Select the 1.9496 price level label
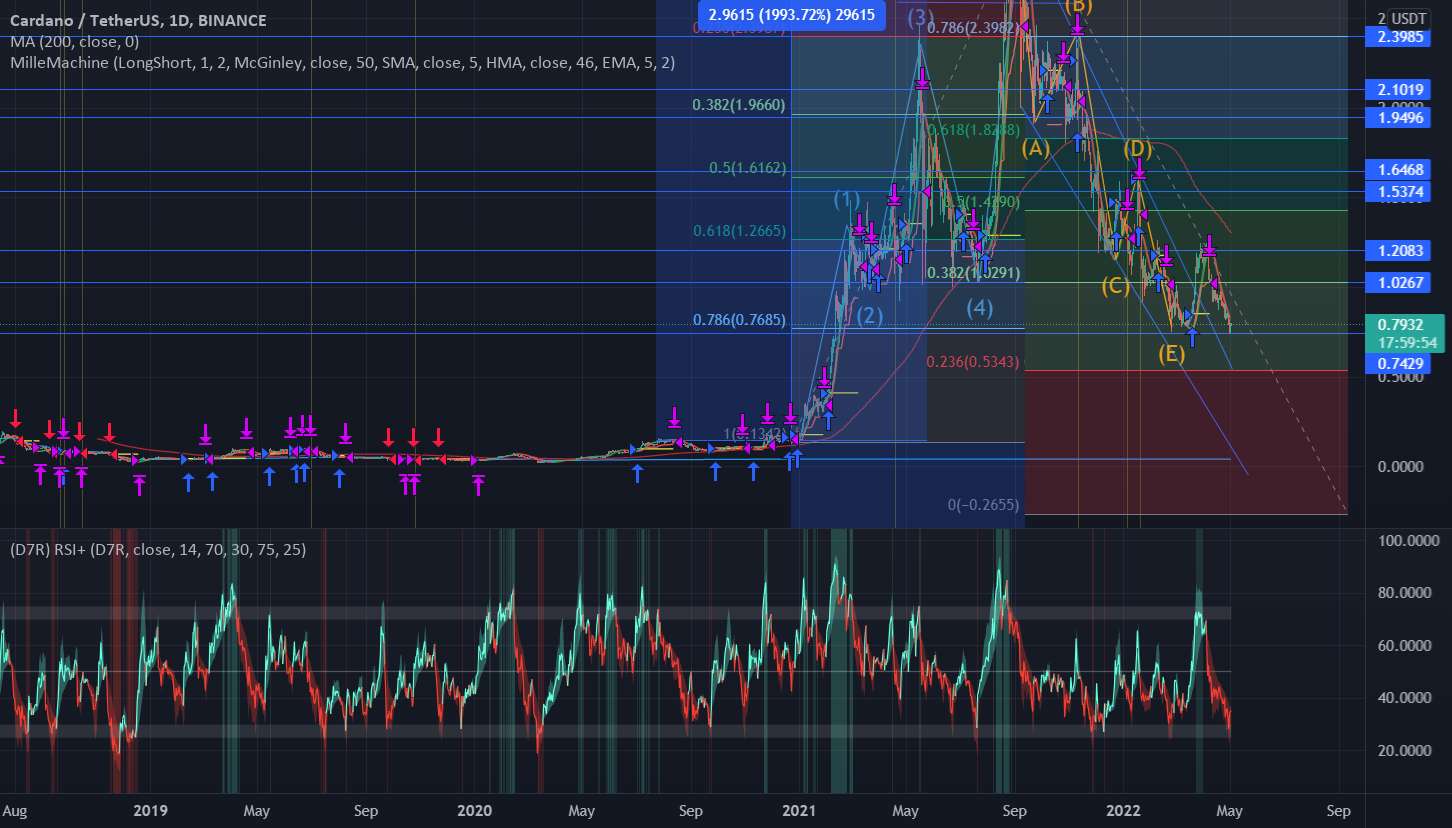The height and width of the screenshot is (828, 1452). (1397, 118)
